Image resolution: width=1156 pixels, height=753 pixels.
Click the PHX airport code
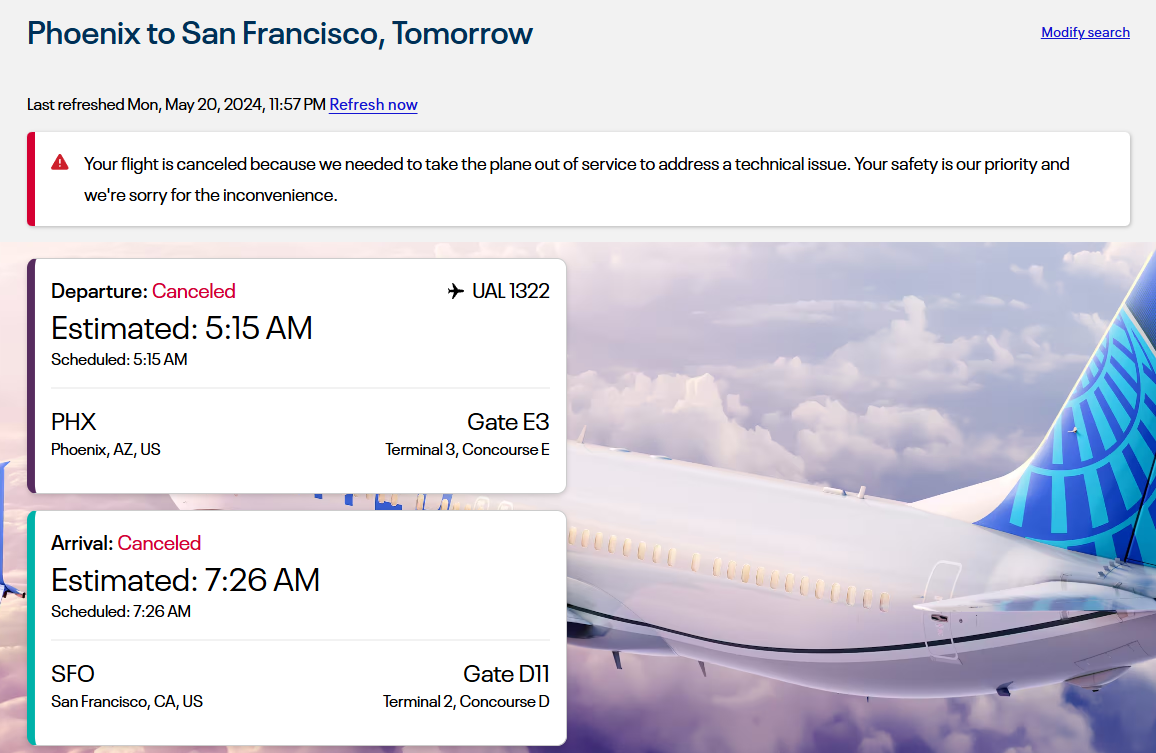coord(74,422)
